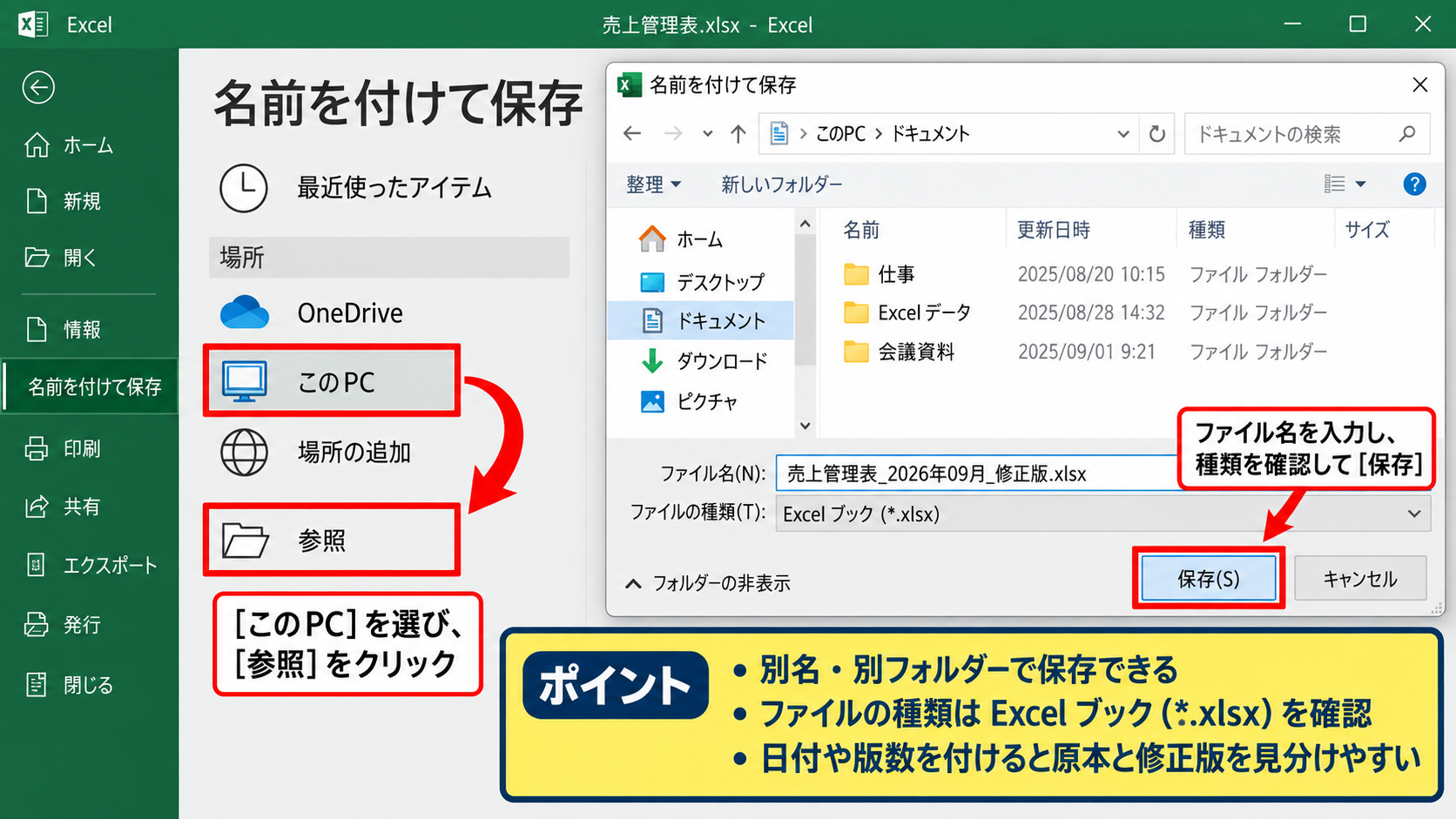1456x819 pixels.
Task: Sort by 名前 column header
Action: [x=861, y=230]
